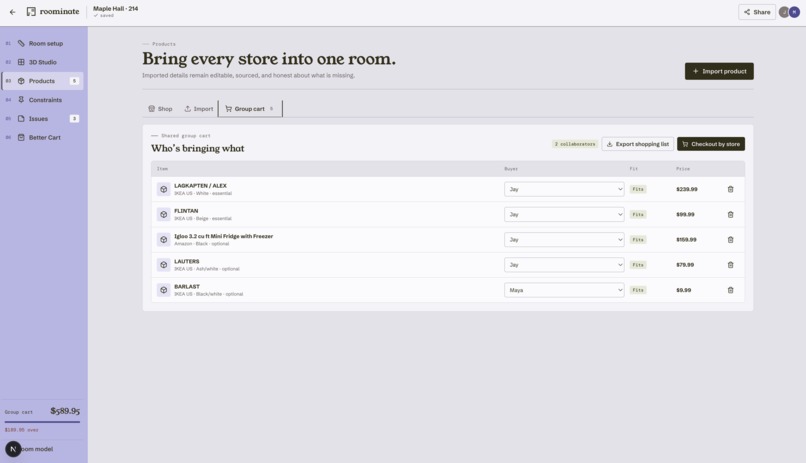The width and height of the screenshot is (806, 463).
Task: Delete LAGKAPTEN / ALEX with trash icon
Action: click(x=730, y=189)
